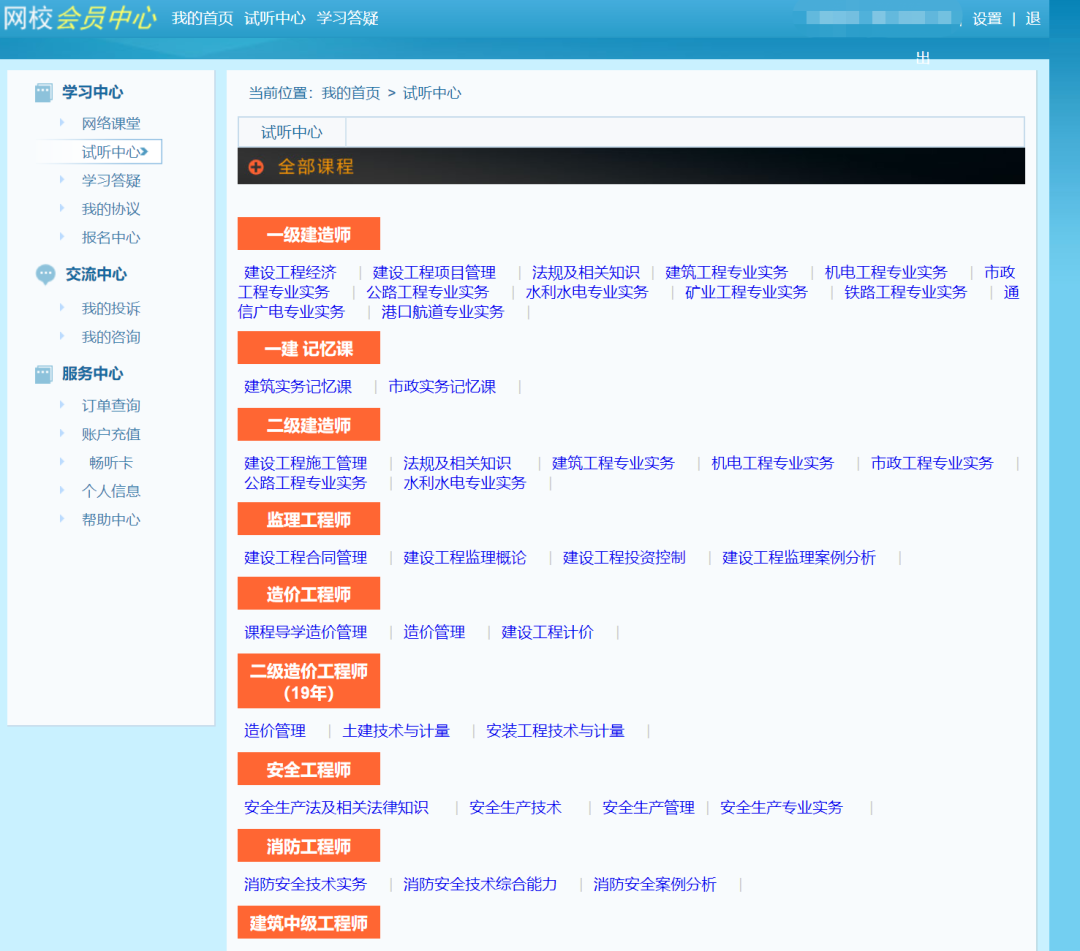Screen dimensions: 1080x951
Task: Click the arrow icon beside 网络课堂
Action: pos(62,123)
